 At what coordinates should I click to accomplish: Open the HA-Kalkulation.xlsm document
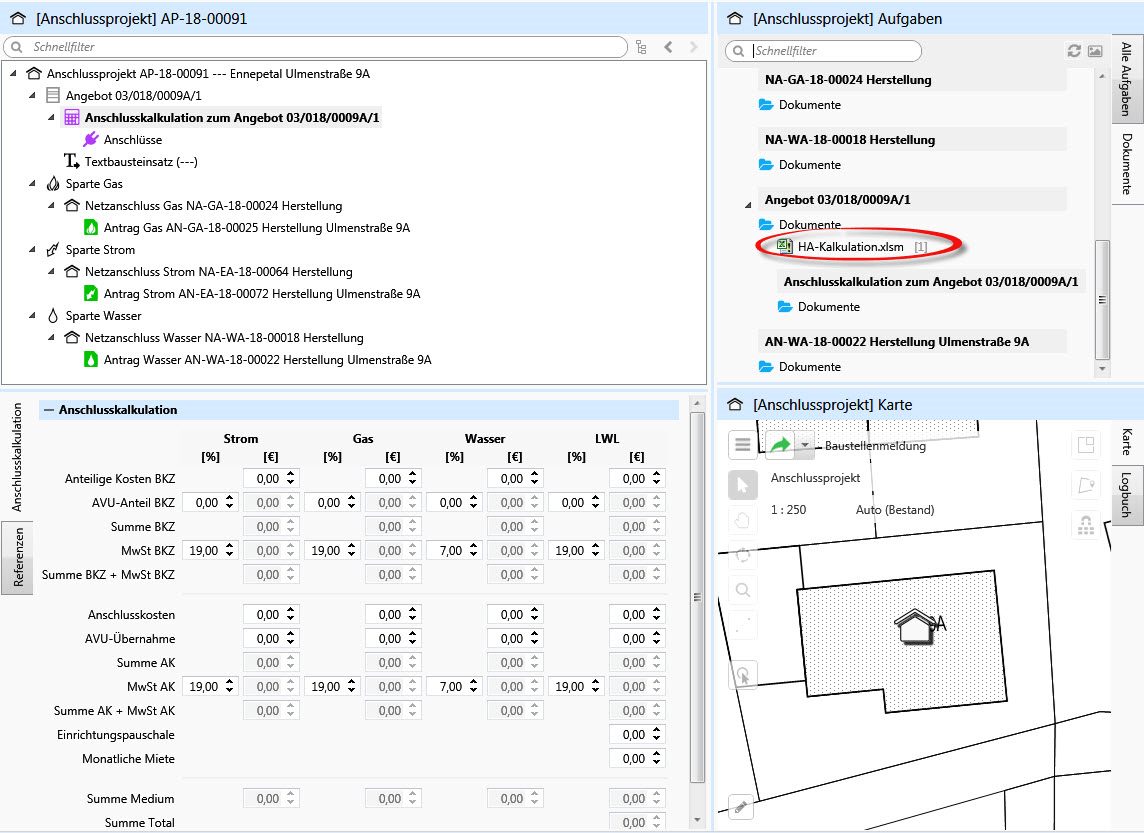tap(853, 246)
